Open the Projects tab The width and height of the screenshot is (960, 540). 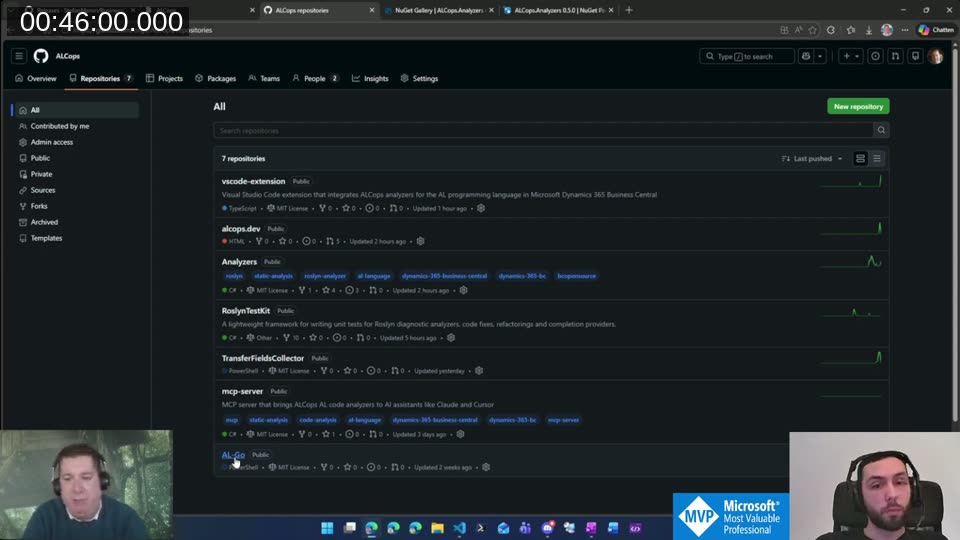pyautogui.click(x=165, y=78)
